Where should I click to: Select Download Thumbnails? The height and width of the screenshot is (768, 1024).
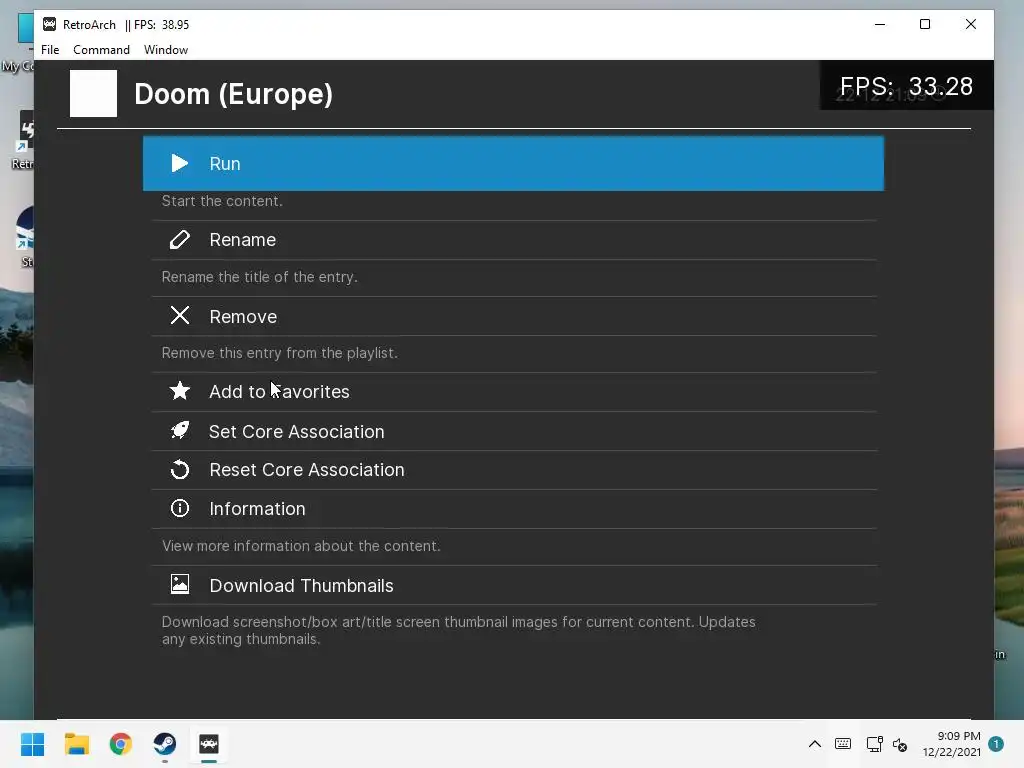[513, 585]
